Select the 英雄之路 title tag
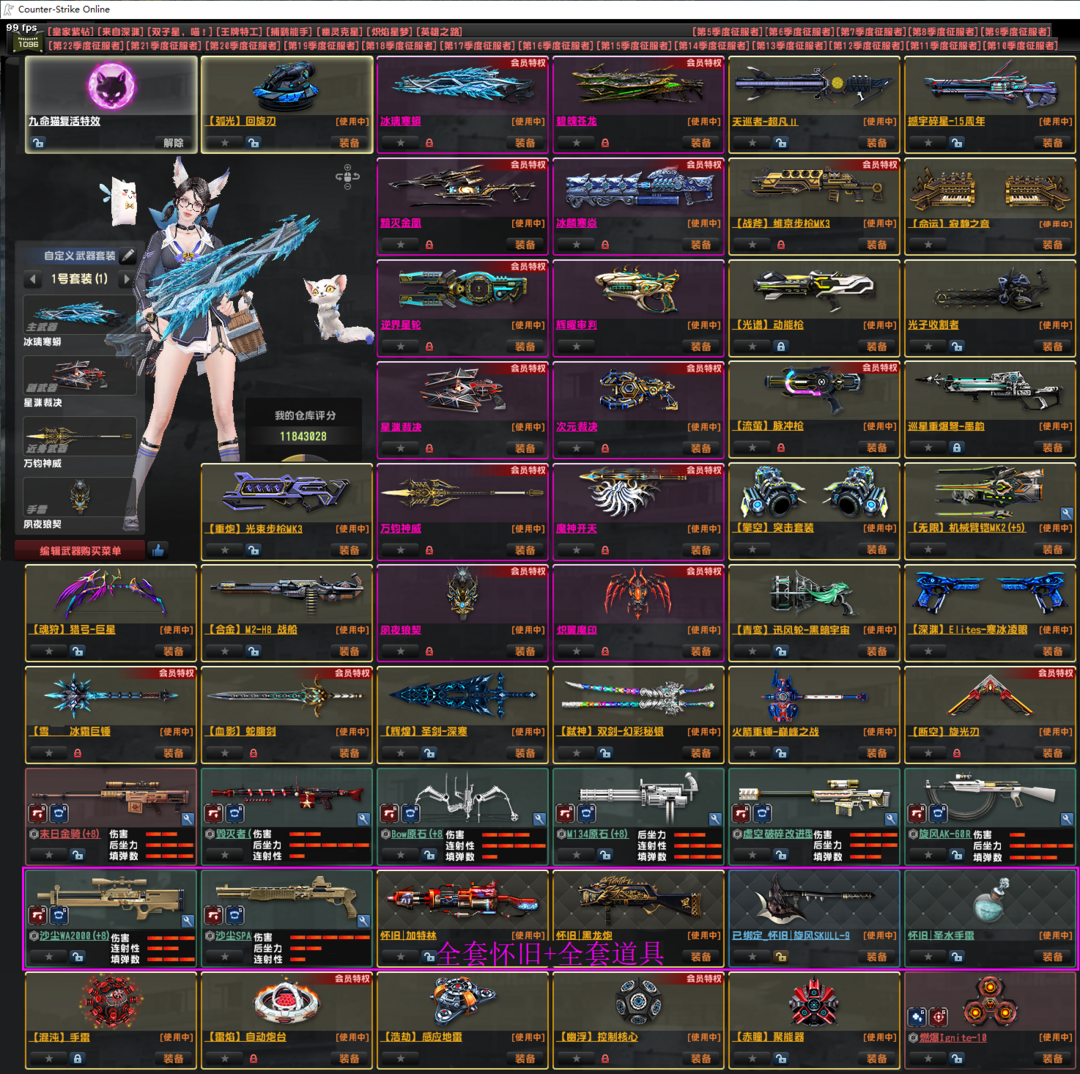 pyautogui.click(x=441, y=32)
